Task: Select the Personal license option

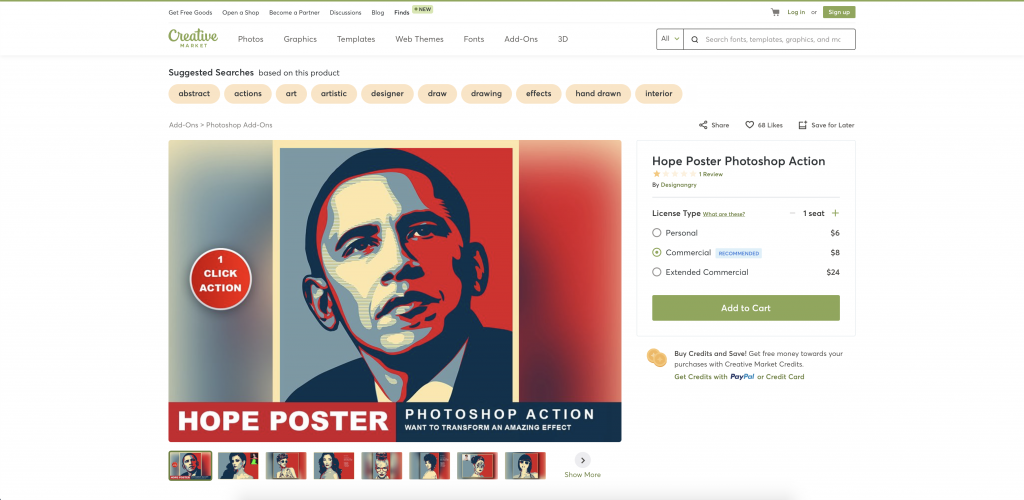Action: 656,232
